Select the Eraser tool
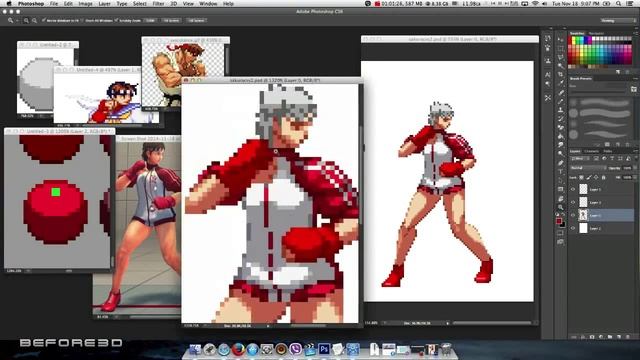This screenshot has height=360, width=640. point(561,127)
